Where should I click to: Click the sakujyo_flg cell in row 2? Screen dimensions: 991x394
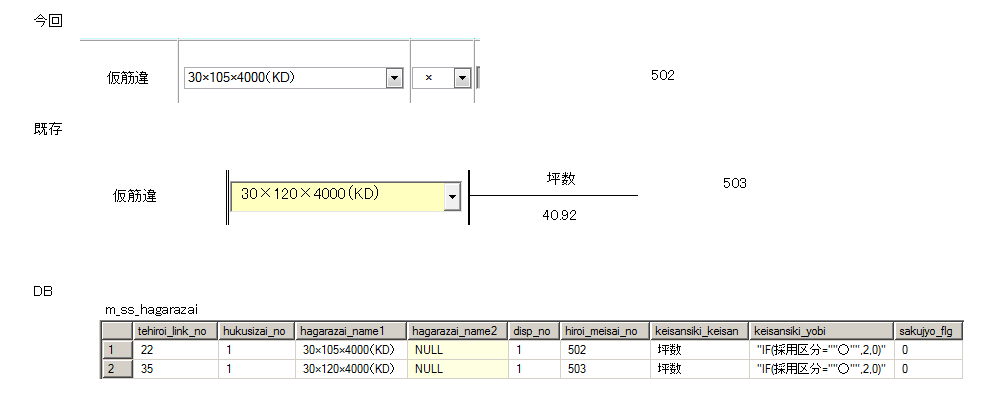(928, 369)
